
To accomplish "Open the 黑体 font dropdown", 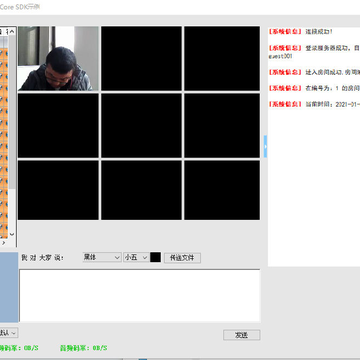I will click(x=102, y=257).
